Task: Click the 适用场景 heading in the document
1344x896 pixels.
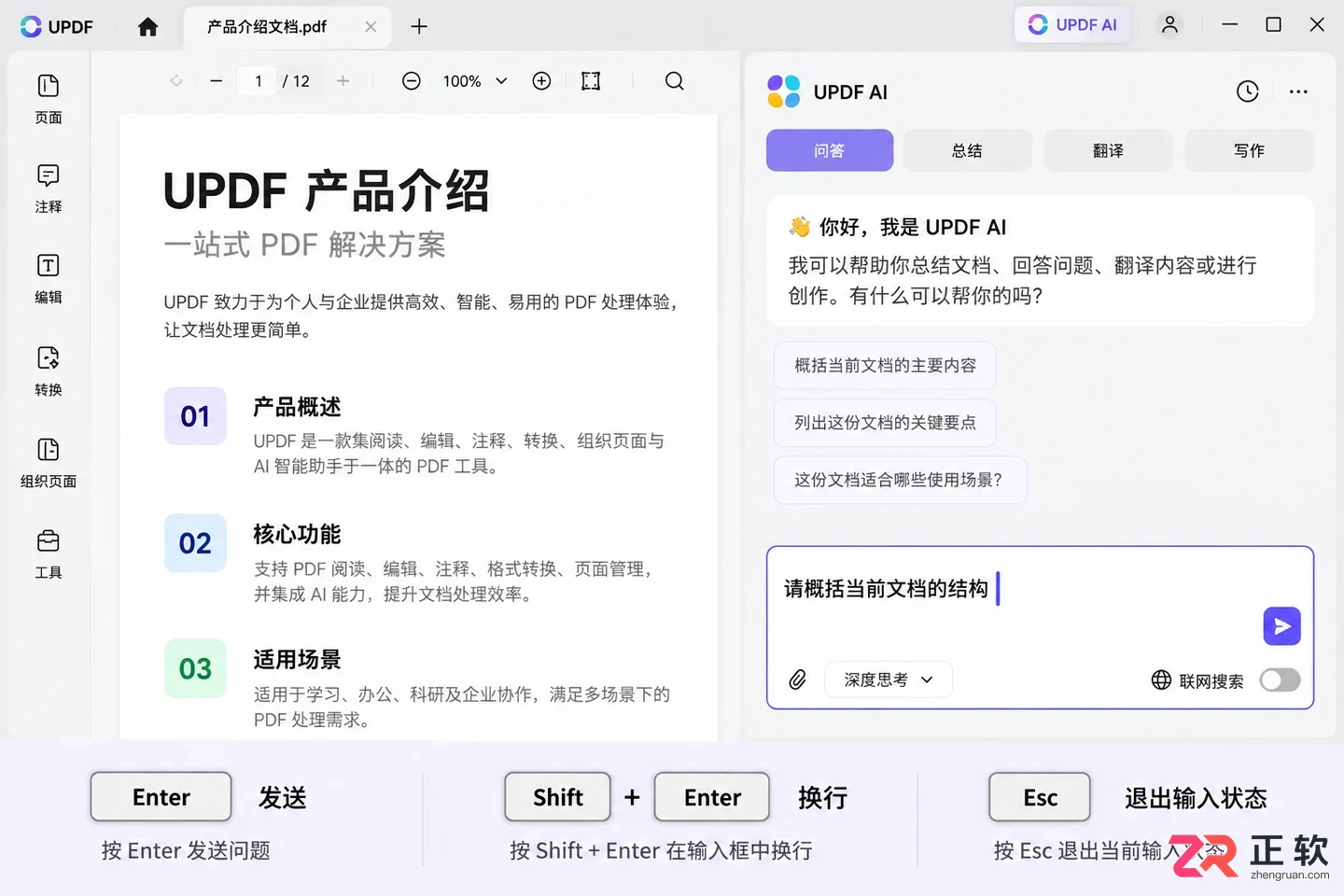Action: pyautogui.click(x=297, y=660)
